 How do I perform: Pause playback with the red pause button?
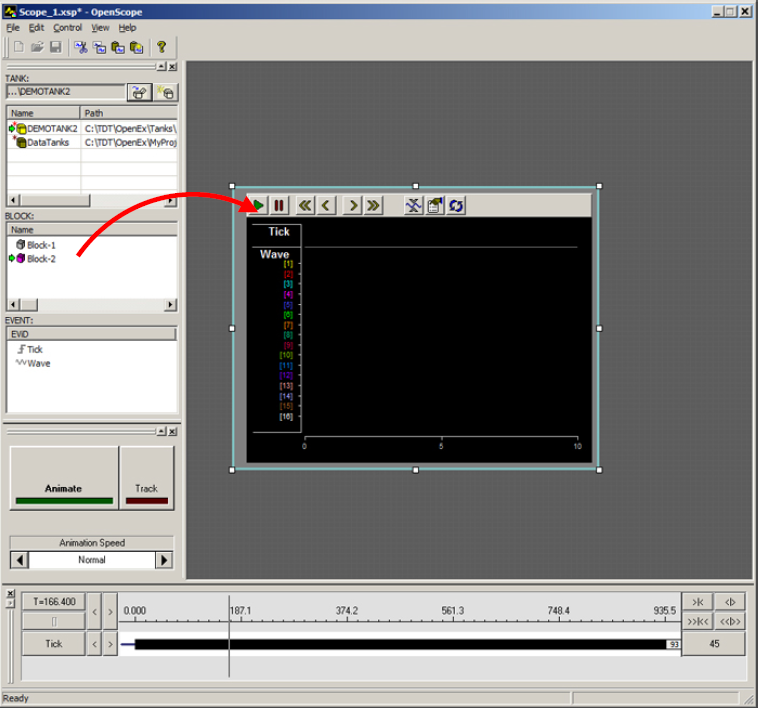(279, 205)
